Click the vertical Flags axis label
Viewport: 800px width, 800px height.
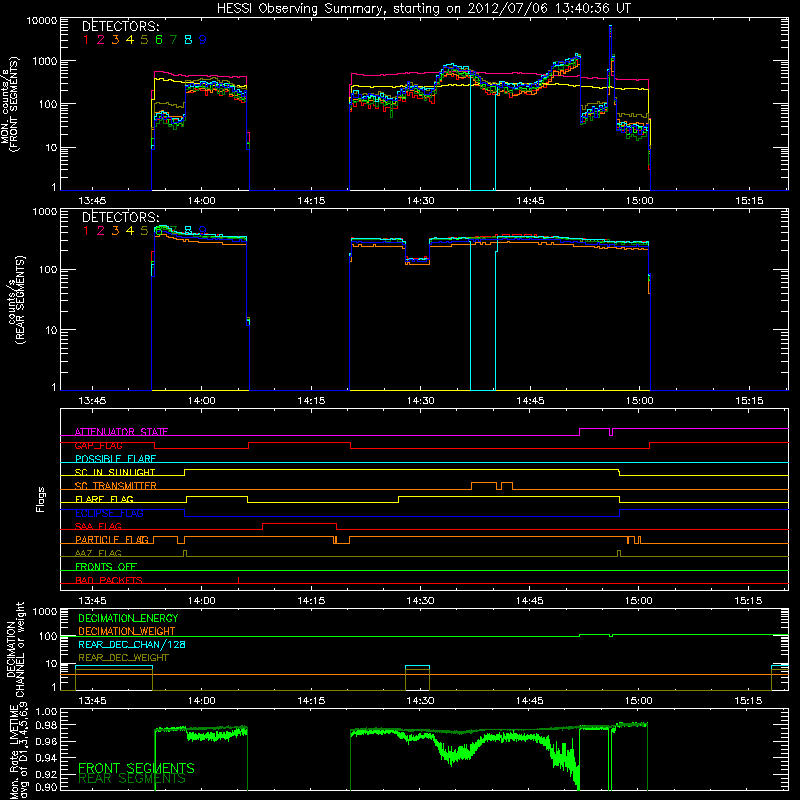(x=40, y=499)
